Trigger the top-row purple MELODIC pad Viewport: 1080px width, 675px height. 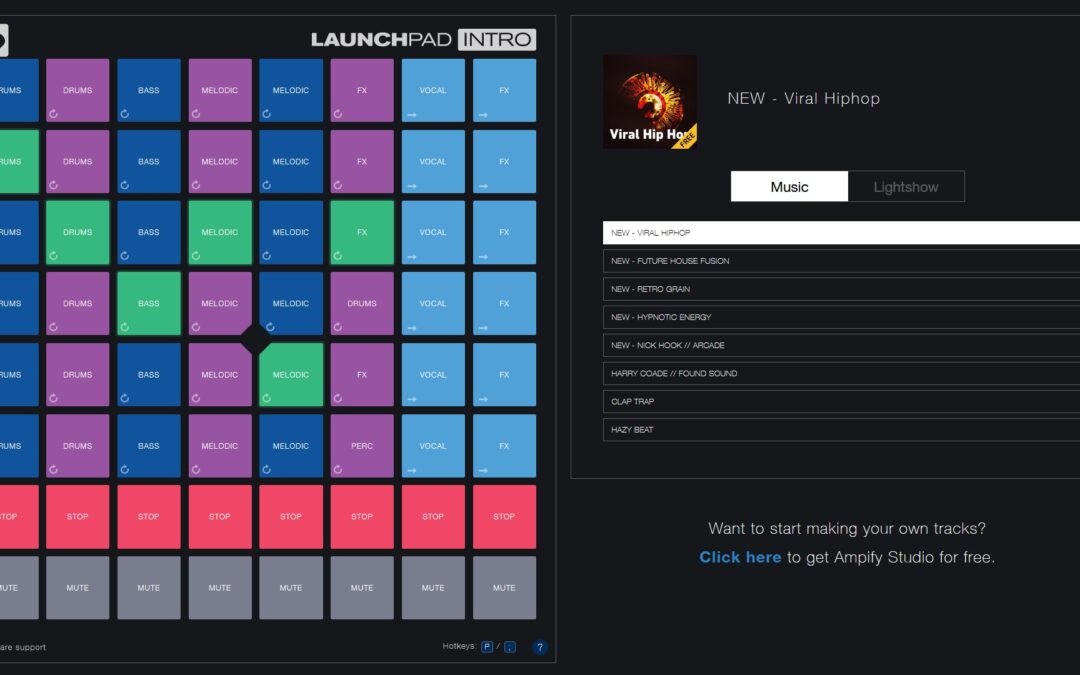220,90
